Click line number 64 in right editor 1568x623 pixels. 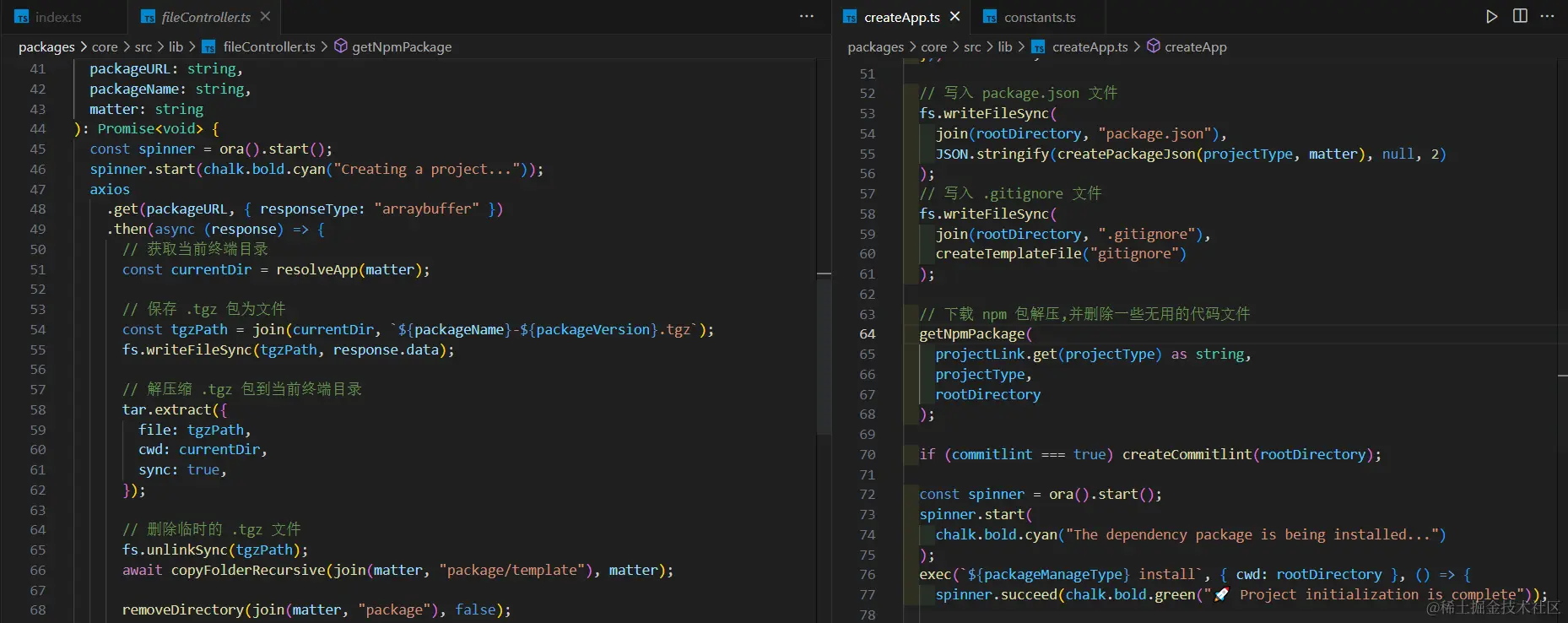[868, 334]
